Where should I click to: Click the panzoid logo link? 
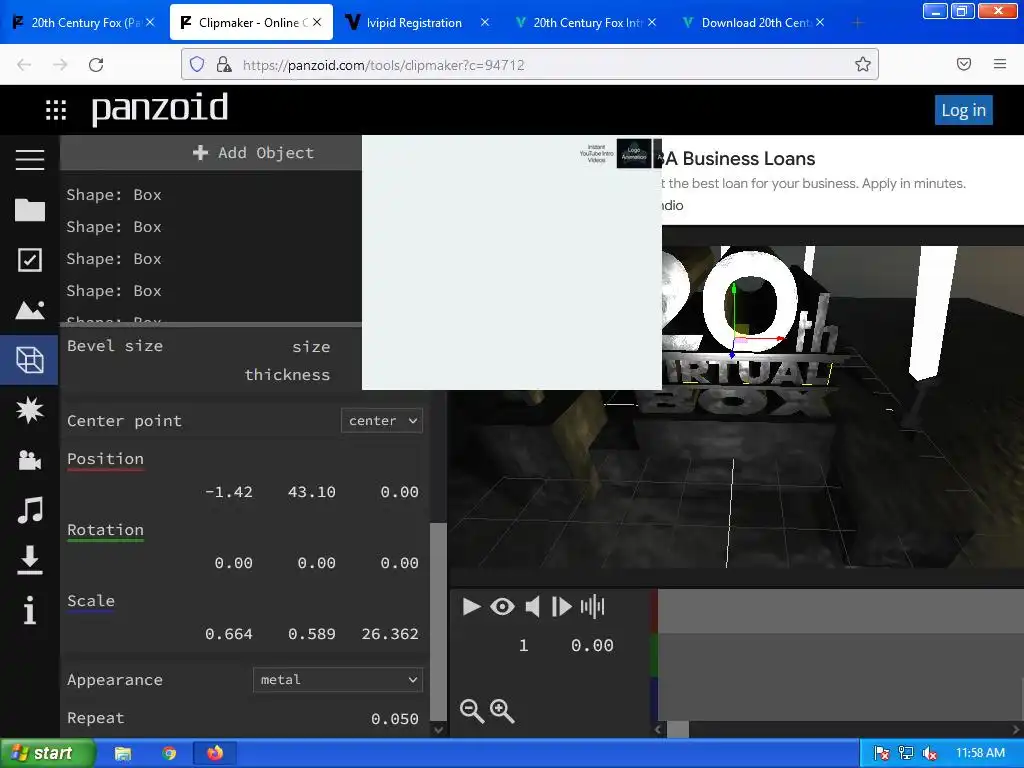(159, 109)
